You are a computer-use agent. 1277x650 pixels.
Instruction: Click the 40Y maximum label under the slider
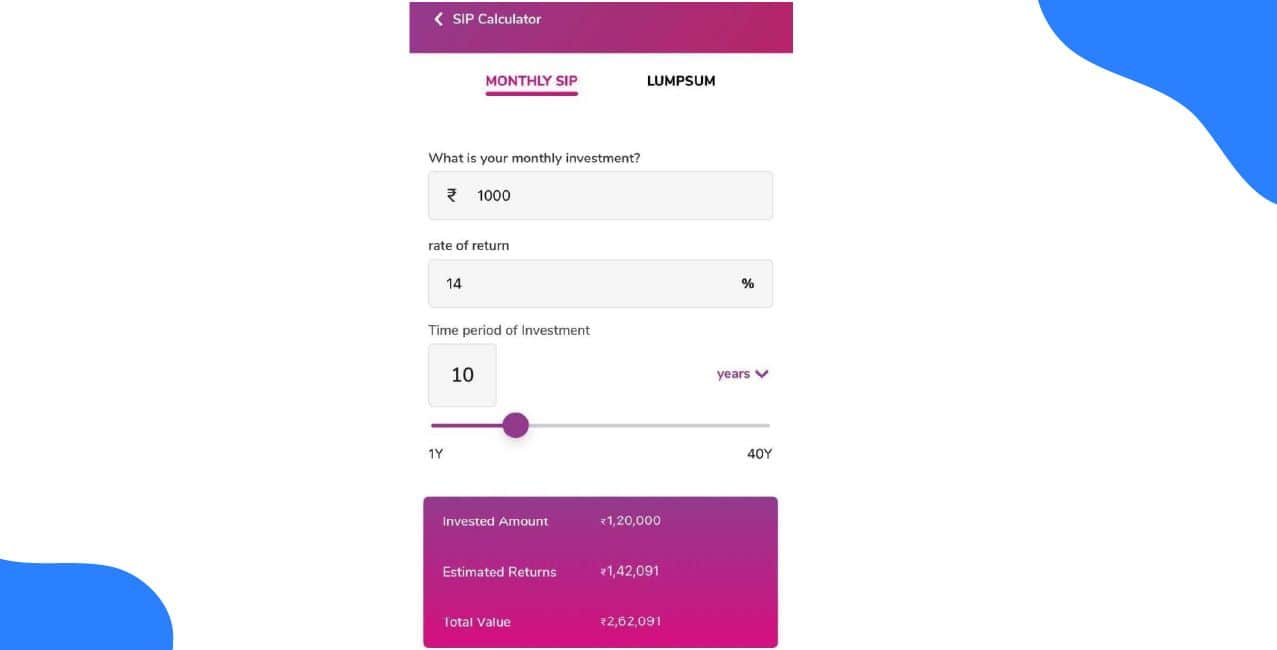760,454
